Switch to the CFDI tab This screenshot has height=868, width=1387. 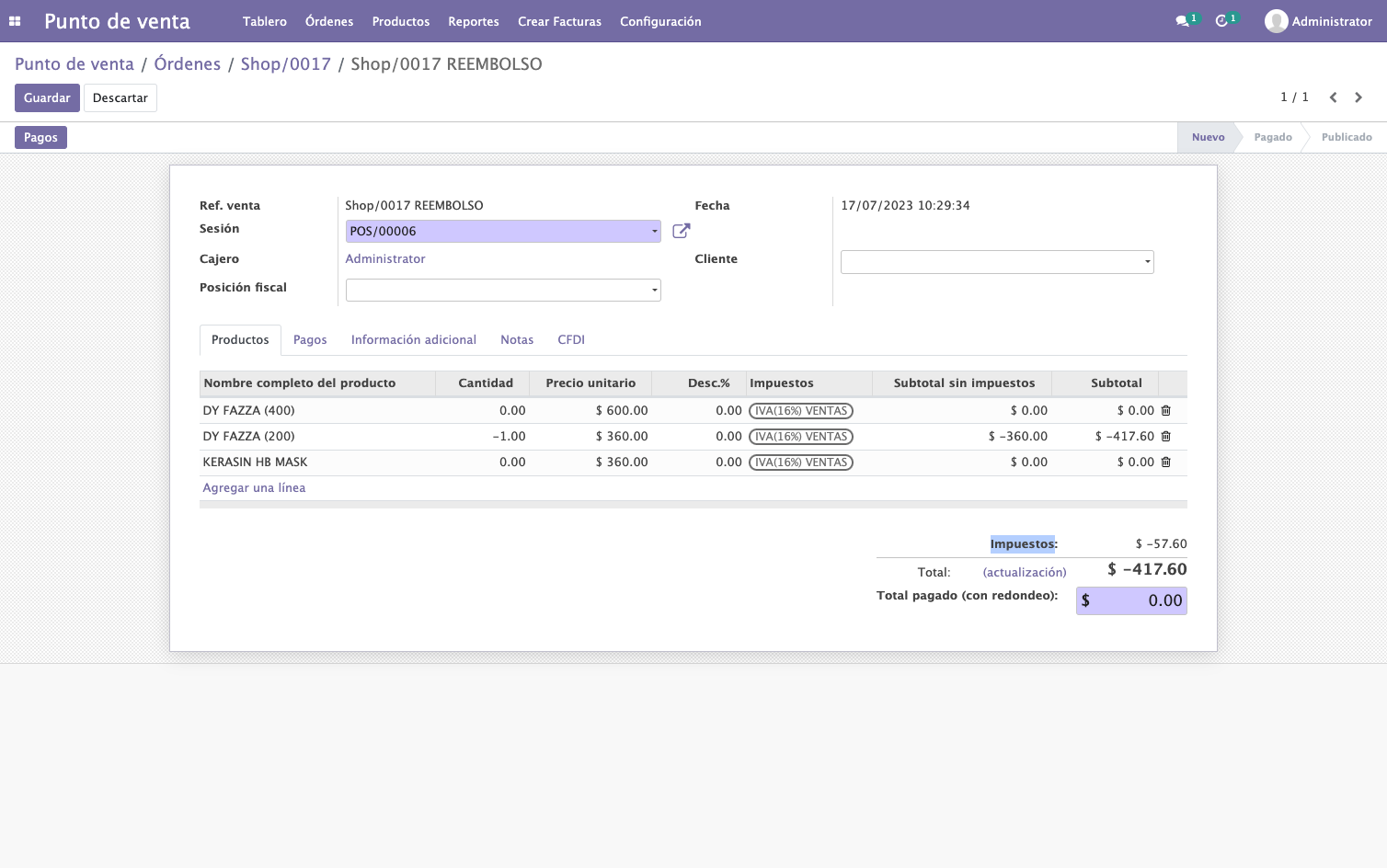coord(571,340)
